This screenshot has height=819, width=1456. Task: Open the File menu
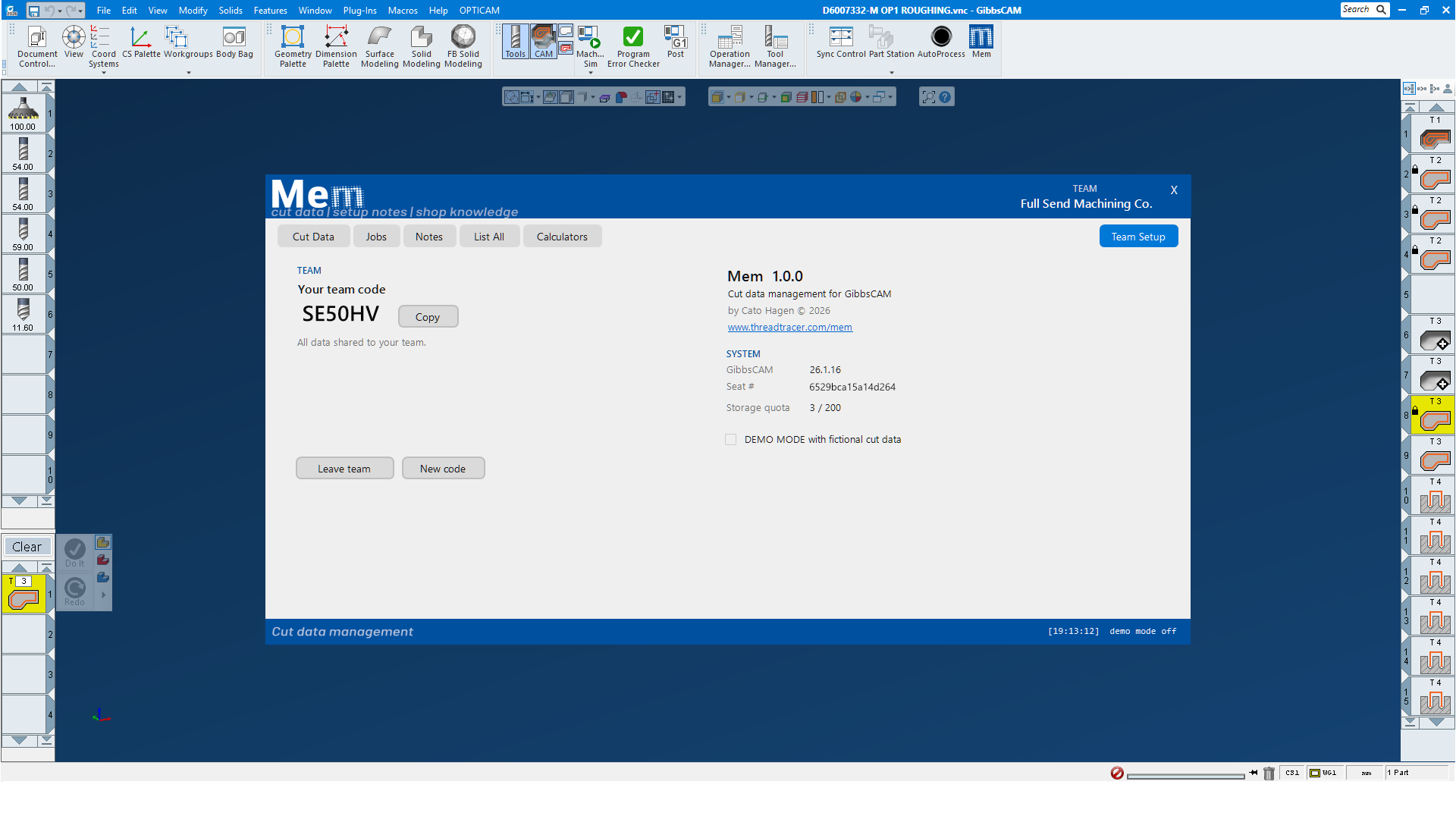104,11
